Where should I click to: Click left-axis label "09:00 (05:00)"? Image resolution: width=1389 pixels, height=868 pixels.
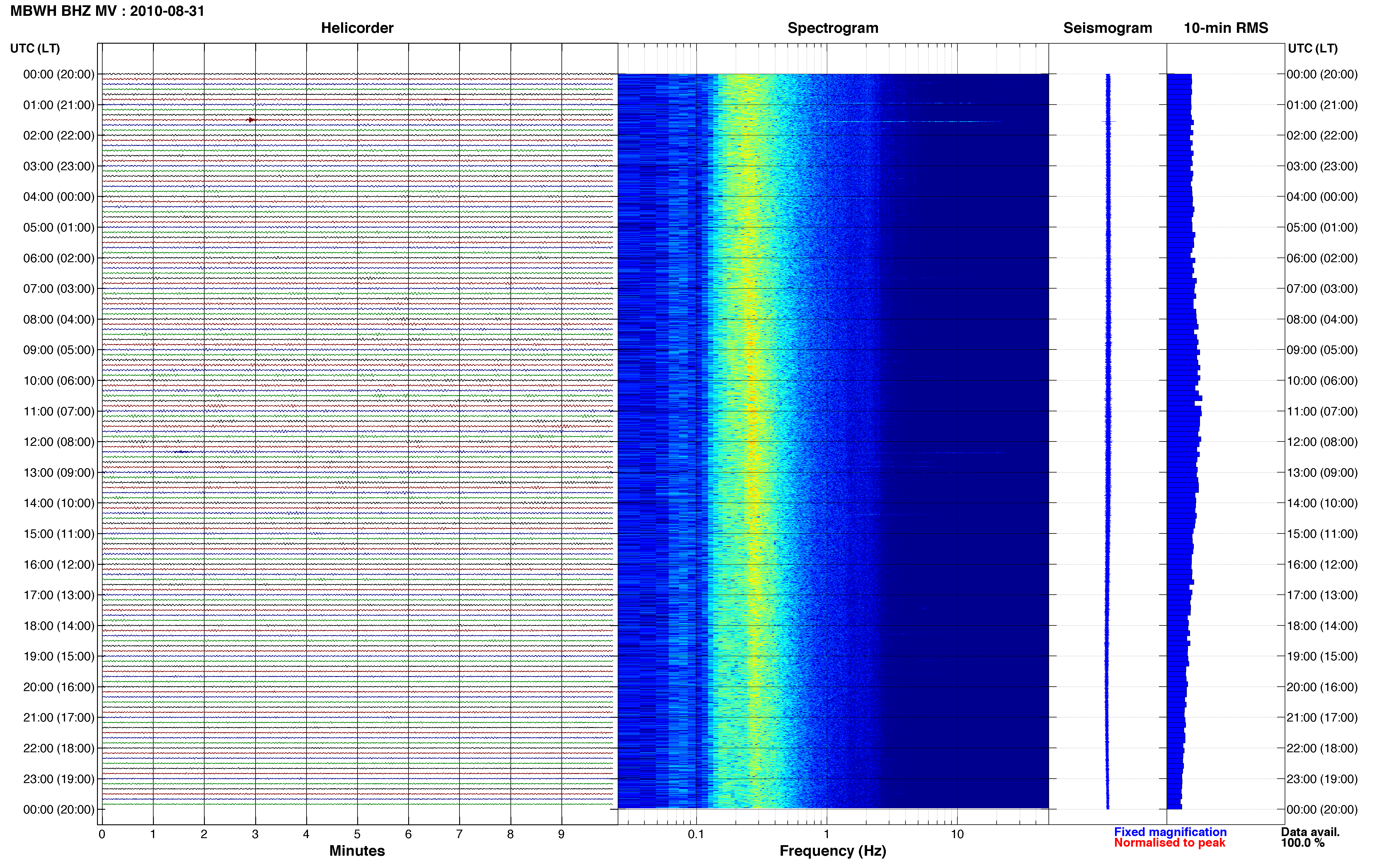click(x=59, y=350)
